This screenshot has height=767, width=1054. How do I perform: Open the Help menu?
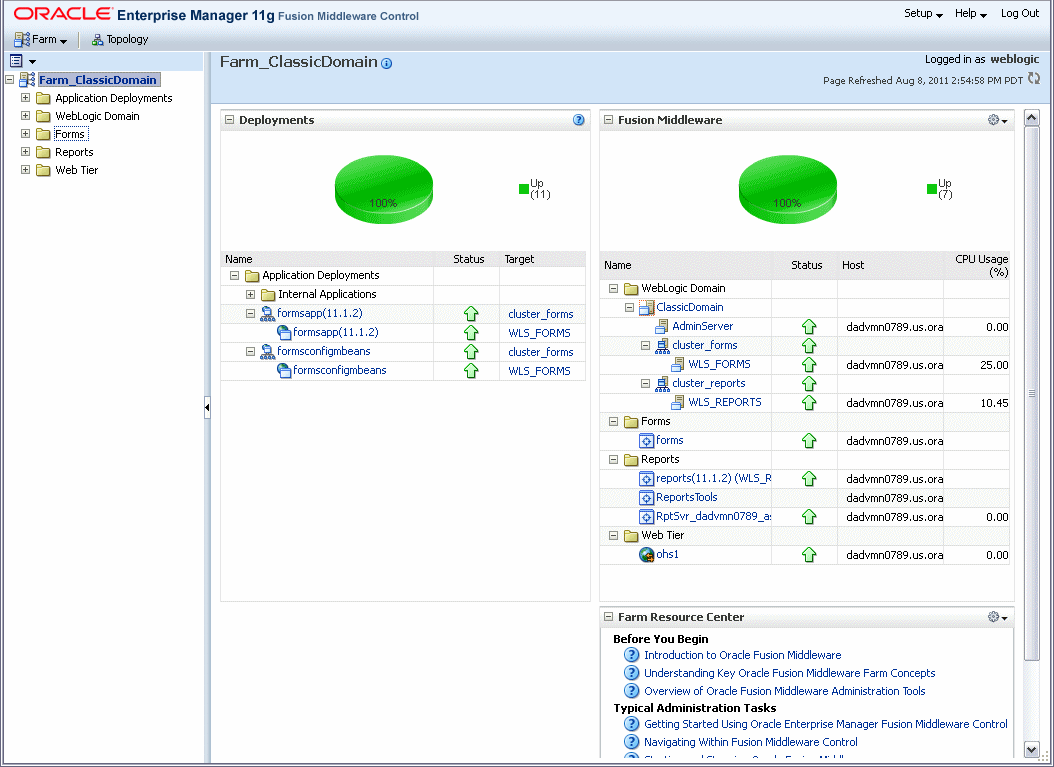coord(971,13)
